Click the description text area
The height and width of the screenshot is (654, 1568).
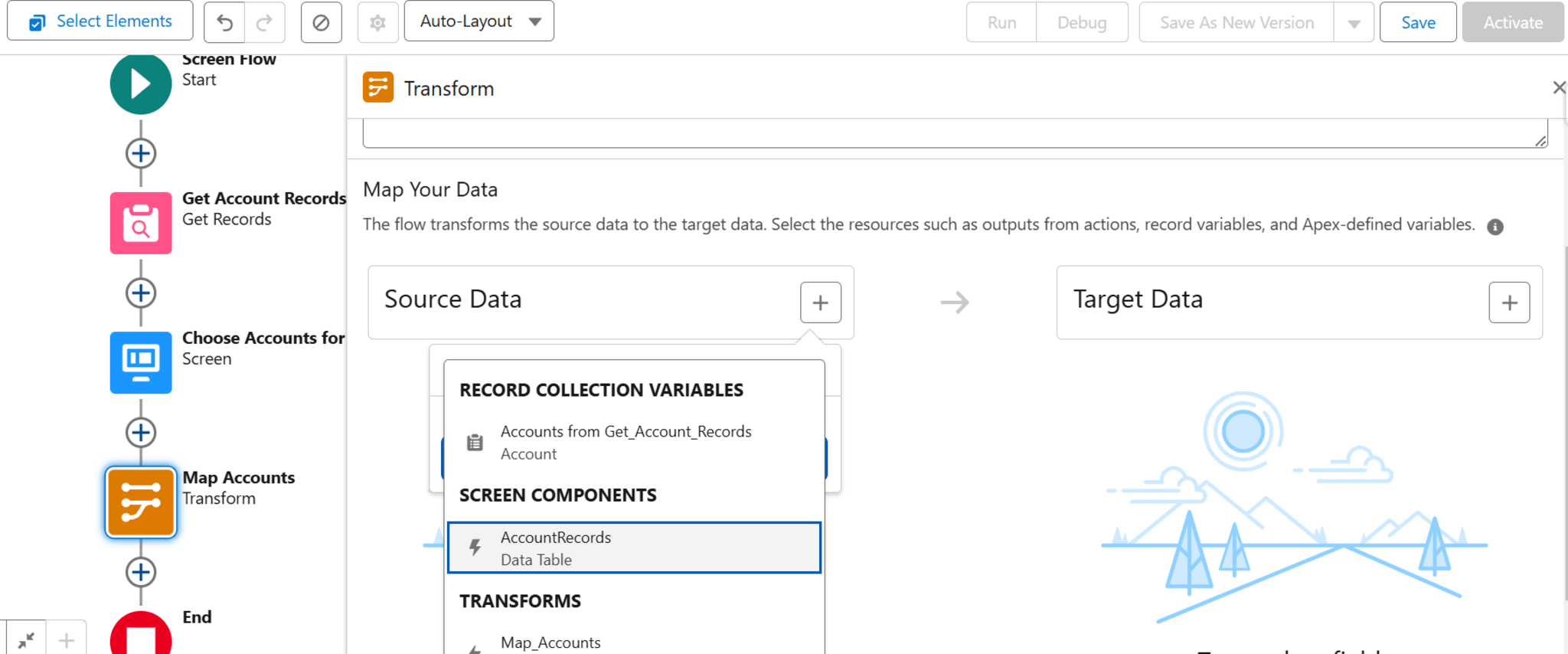(949, 133)
